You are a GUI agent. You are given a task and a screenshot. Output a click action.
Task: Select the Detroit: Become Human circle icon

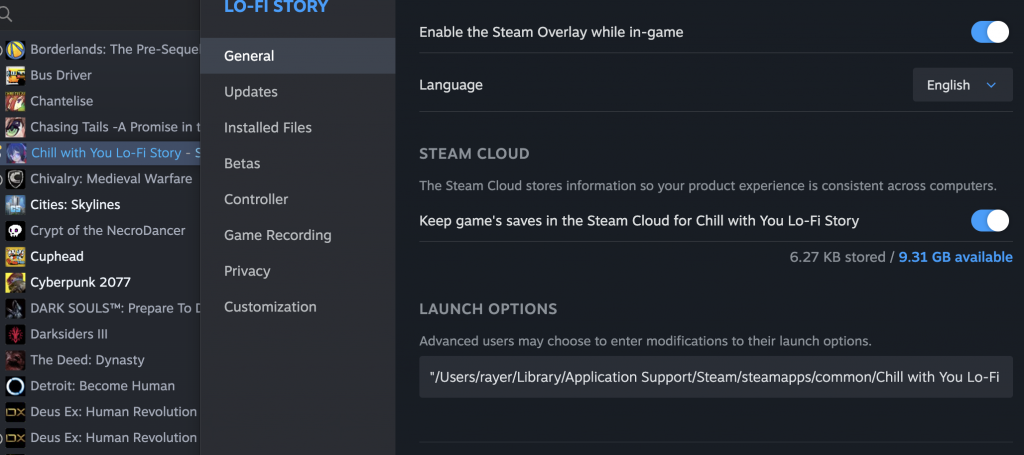click(15, 386)
